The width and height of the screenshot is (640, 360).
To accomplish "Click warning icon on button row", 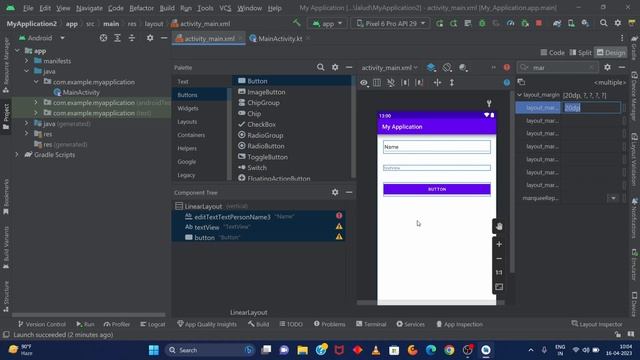I will click(339, 237).
